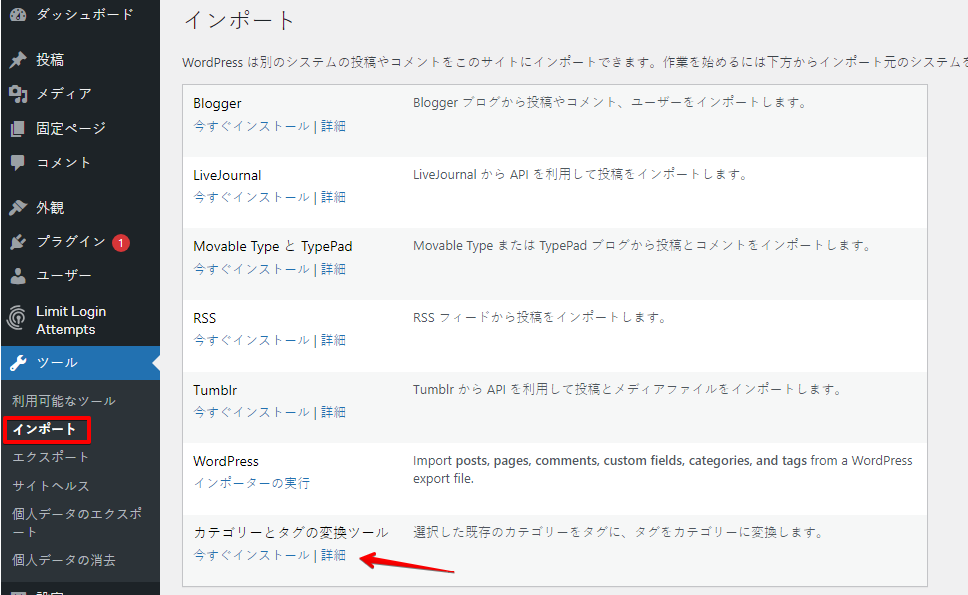
Task: Install the RSS importer now
Action: click(251, 340)
